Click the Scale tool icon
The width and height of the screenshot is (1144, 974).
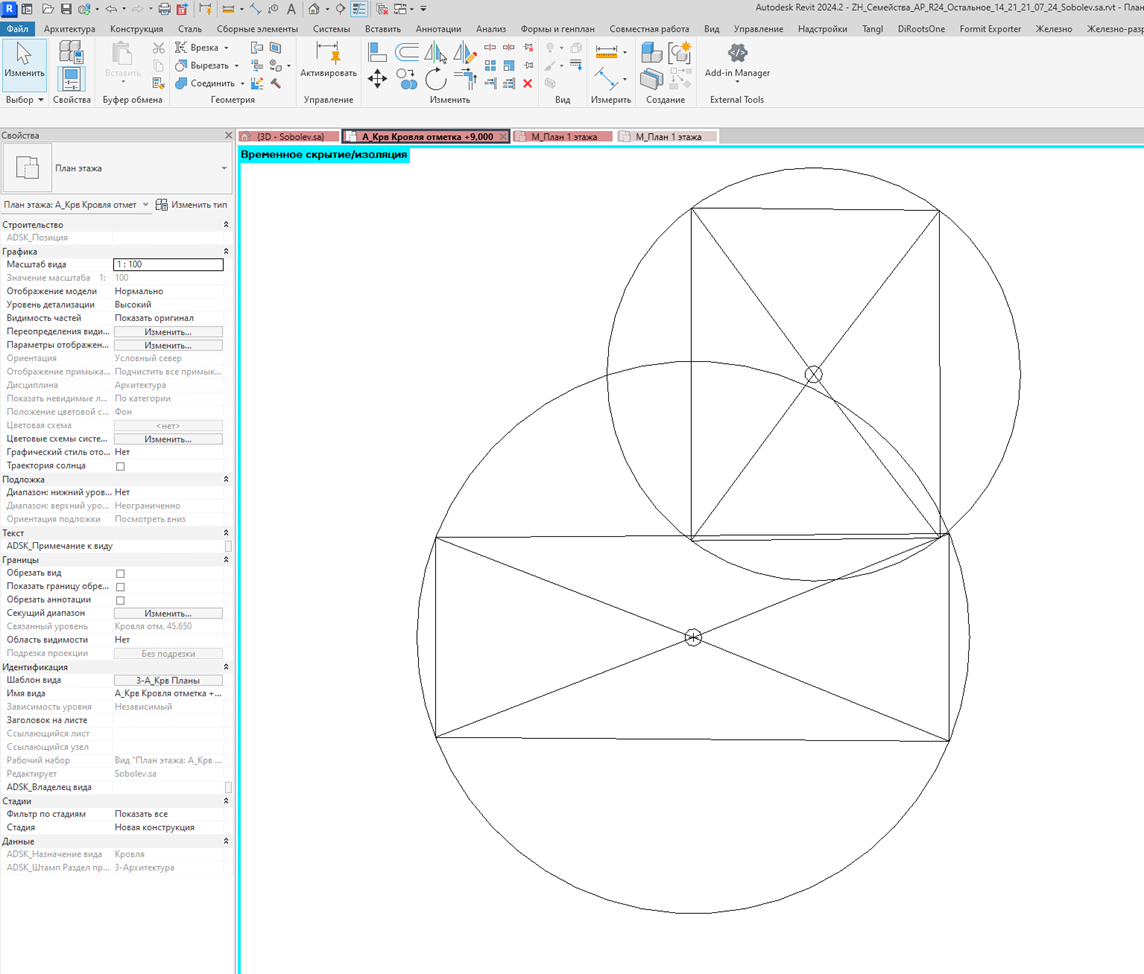tap(509, 66)
